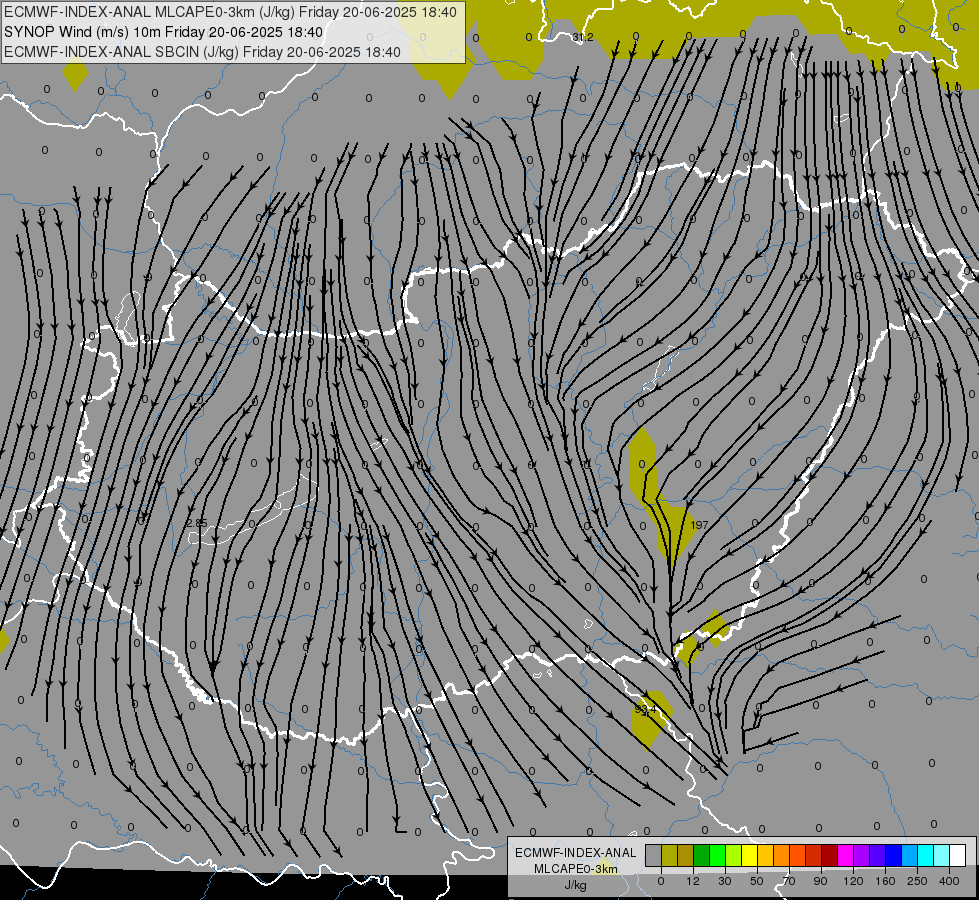The height and width of the screenshot is (900, 979).
Task: Click the bright green legend swatch
Action: pos(718,855)
